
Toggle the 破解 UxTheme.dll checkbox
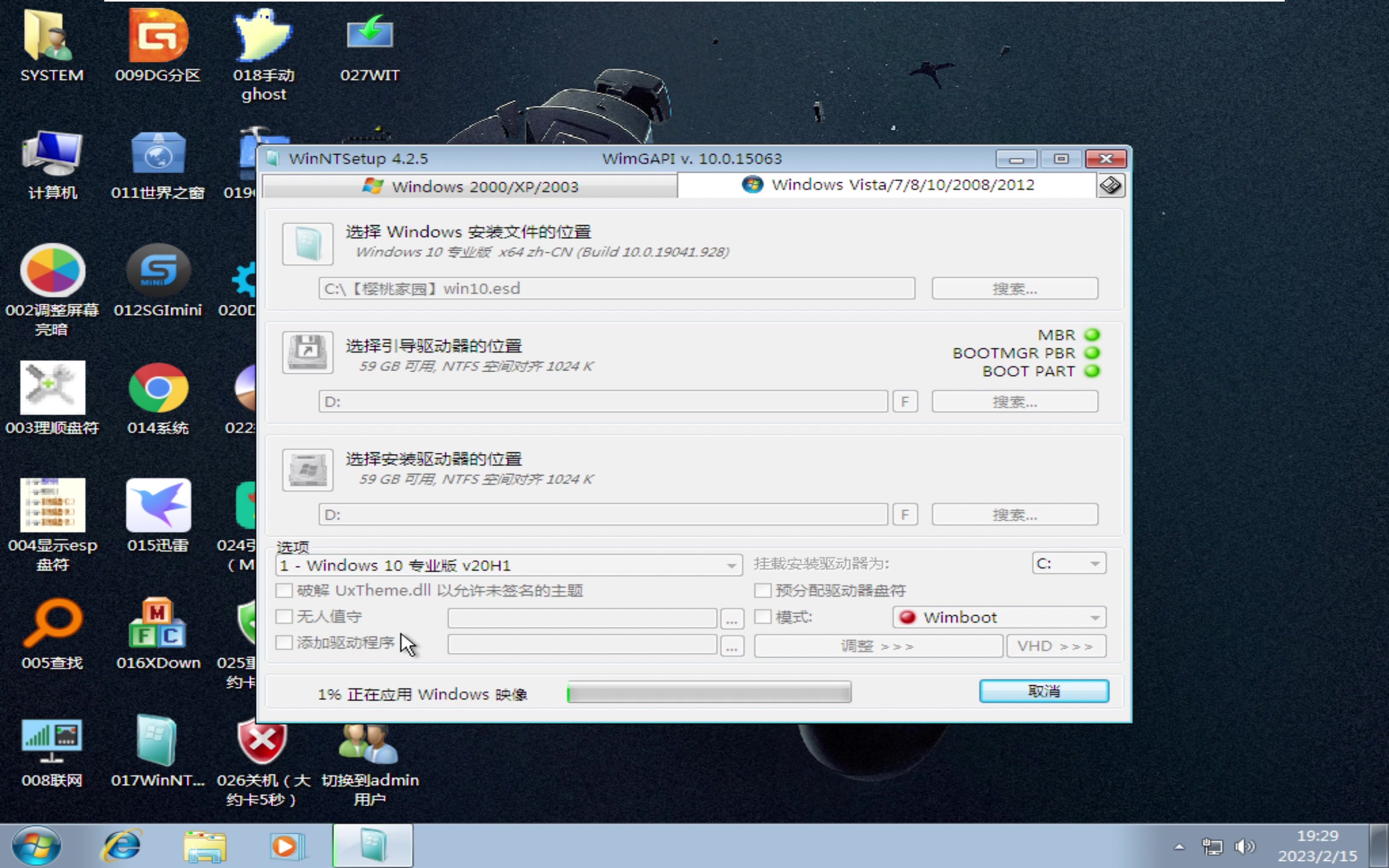284,590
